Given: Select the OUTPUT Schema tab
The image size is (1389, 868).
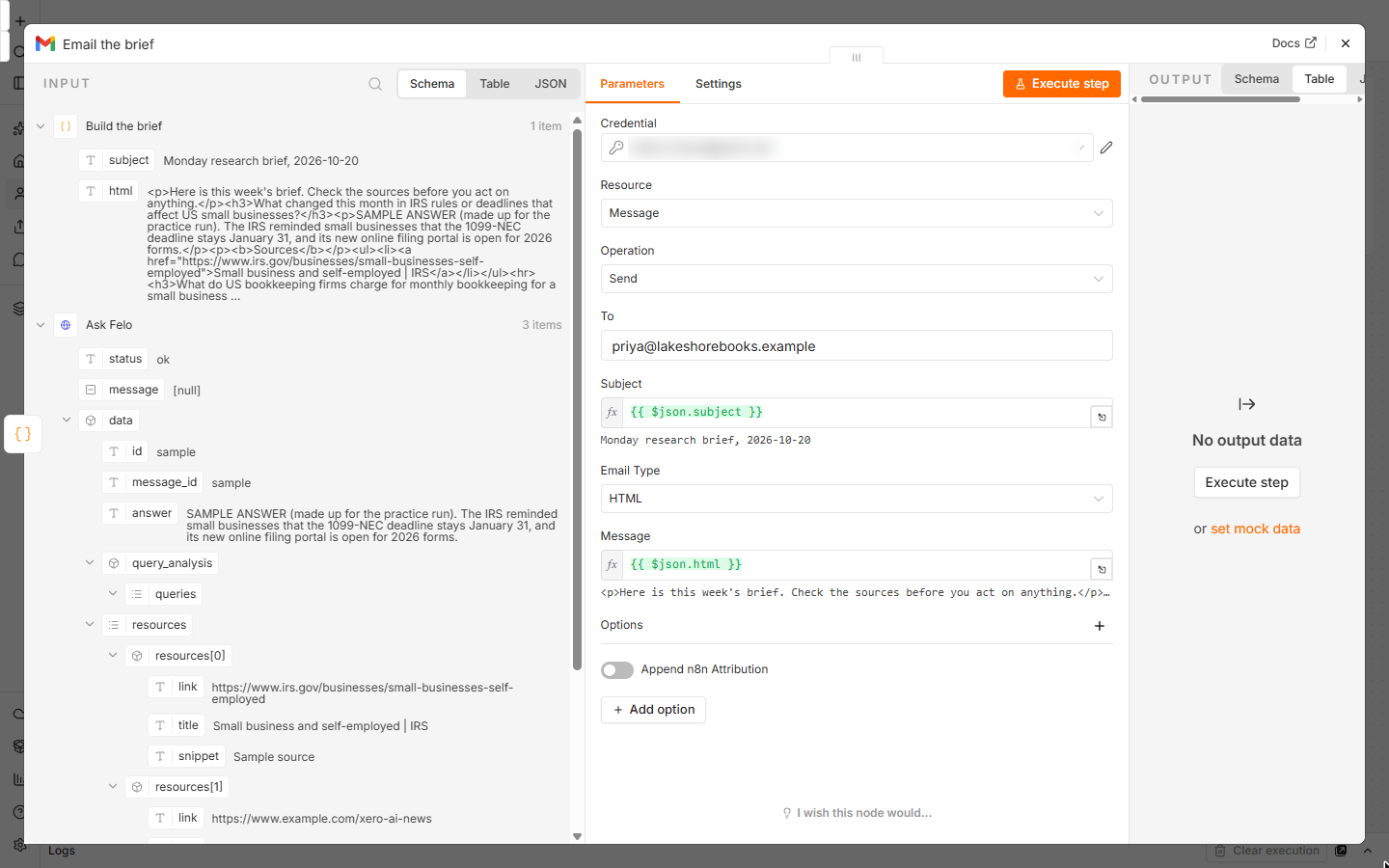Looking at the screenshot, I should [1256, 79].
